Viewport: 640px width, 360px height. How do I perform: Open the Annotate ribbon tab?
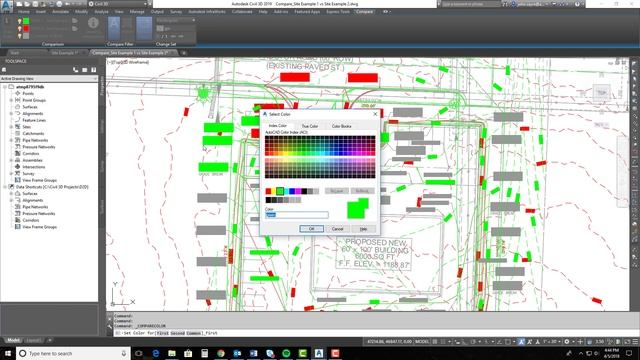(x=60, y=12)
